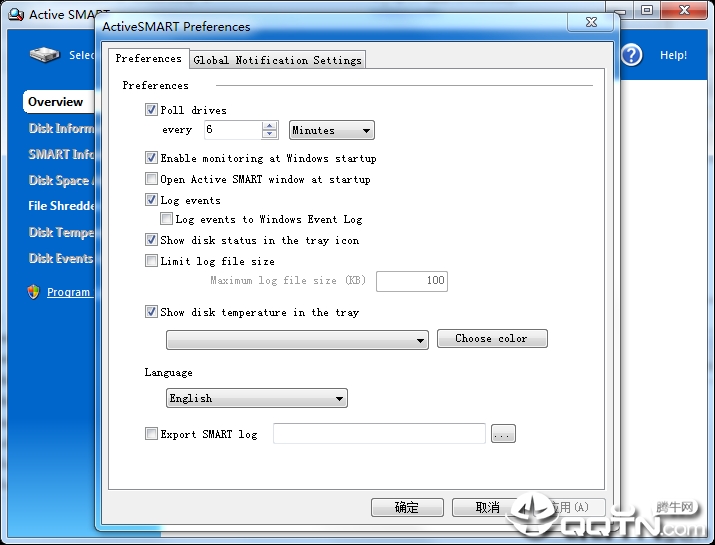Click the hard drive icon in main window
The height and width of the screenshot is (545, 715).
(x=45, y=55)
